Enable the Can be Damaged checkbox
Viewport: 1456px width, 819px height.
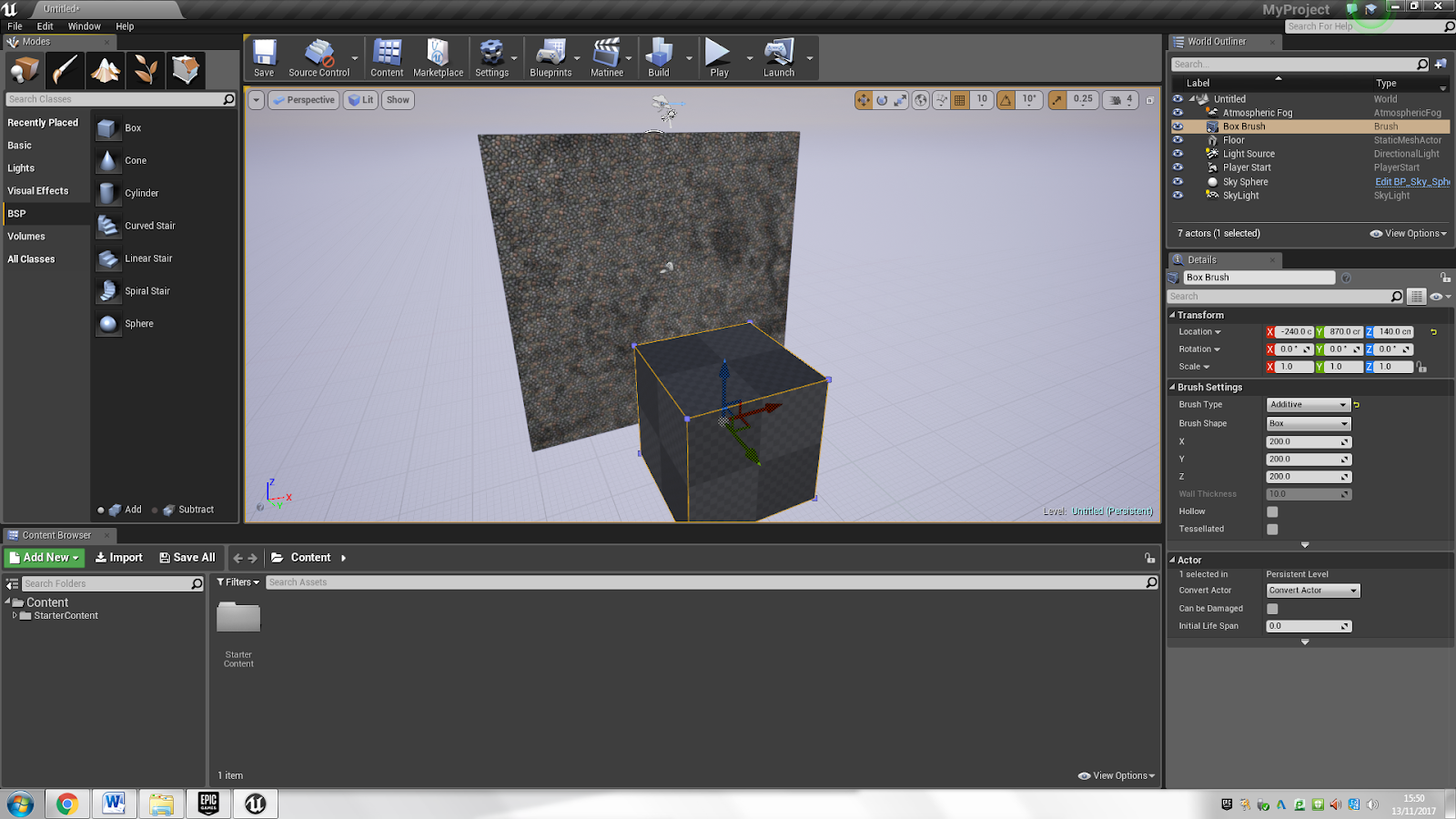coord(1272,609)
